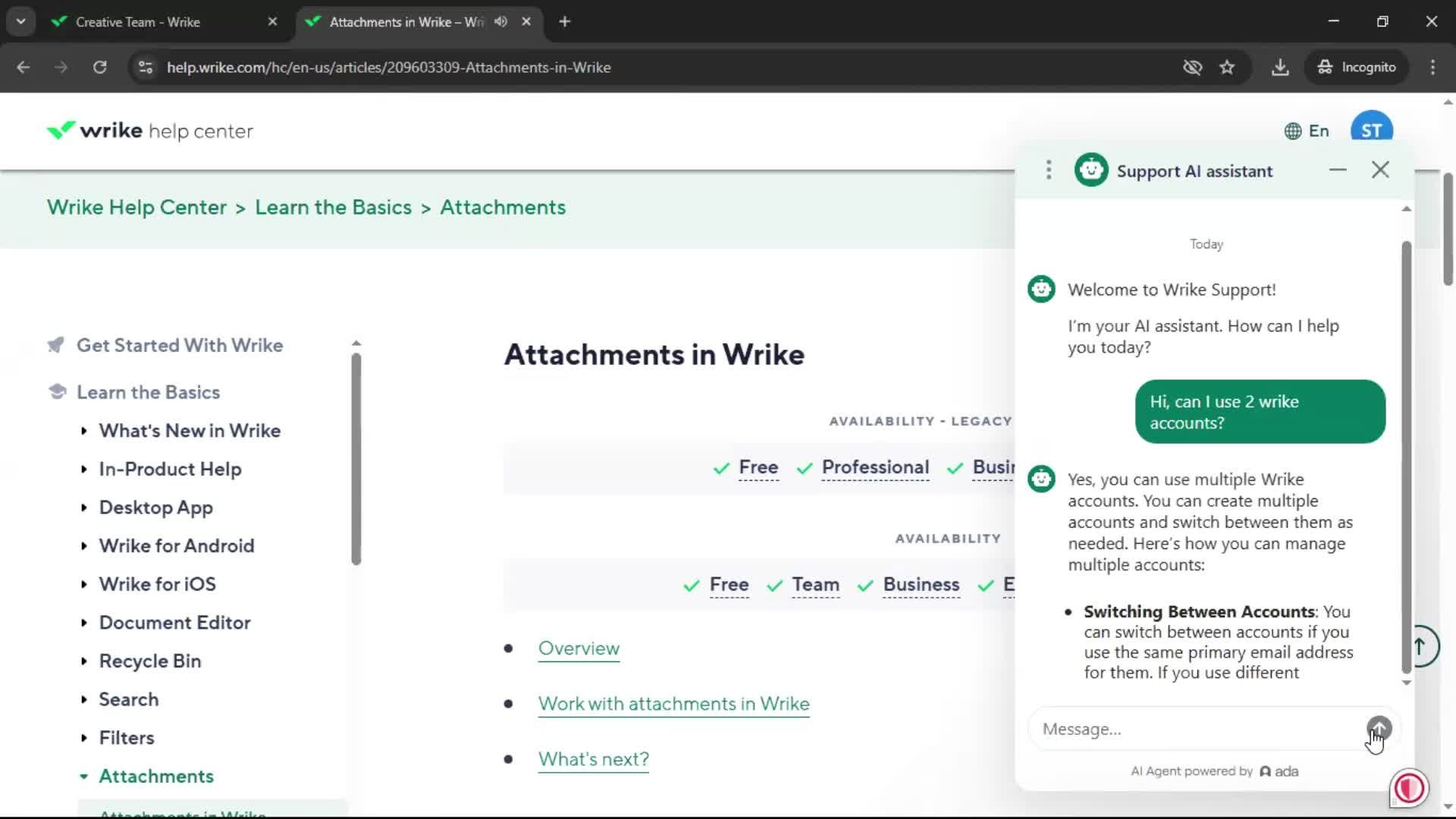Screen dimensions: 1456x819
Task: Click the legacy Free plan label
Action: coord(758,468)
